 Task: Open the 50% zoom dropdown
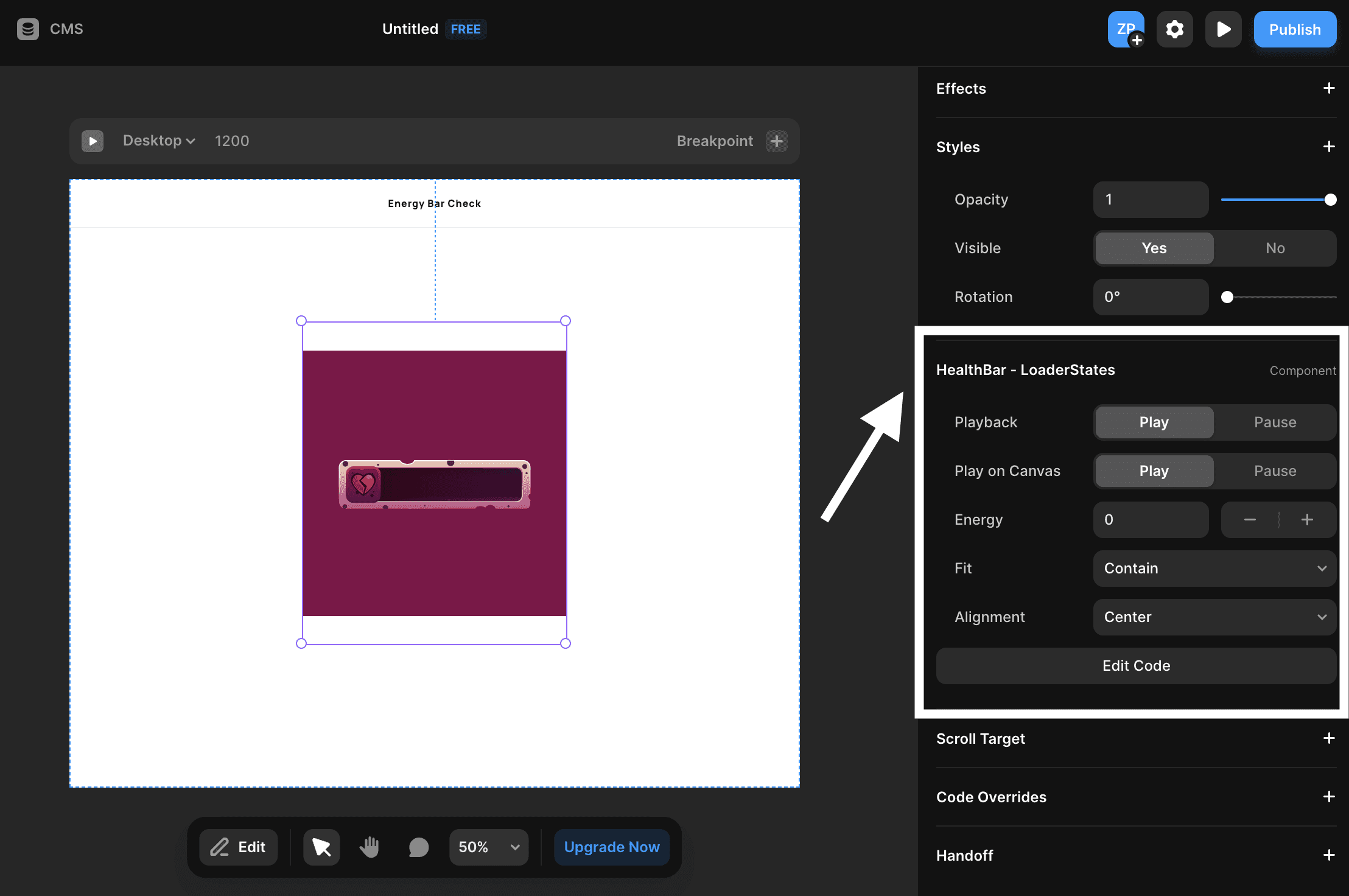pyautogui.click(x=489, y=847)
